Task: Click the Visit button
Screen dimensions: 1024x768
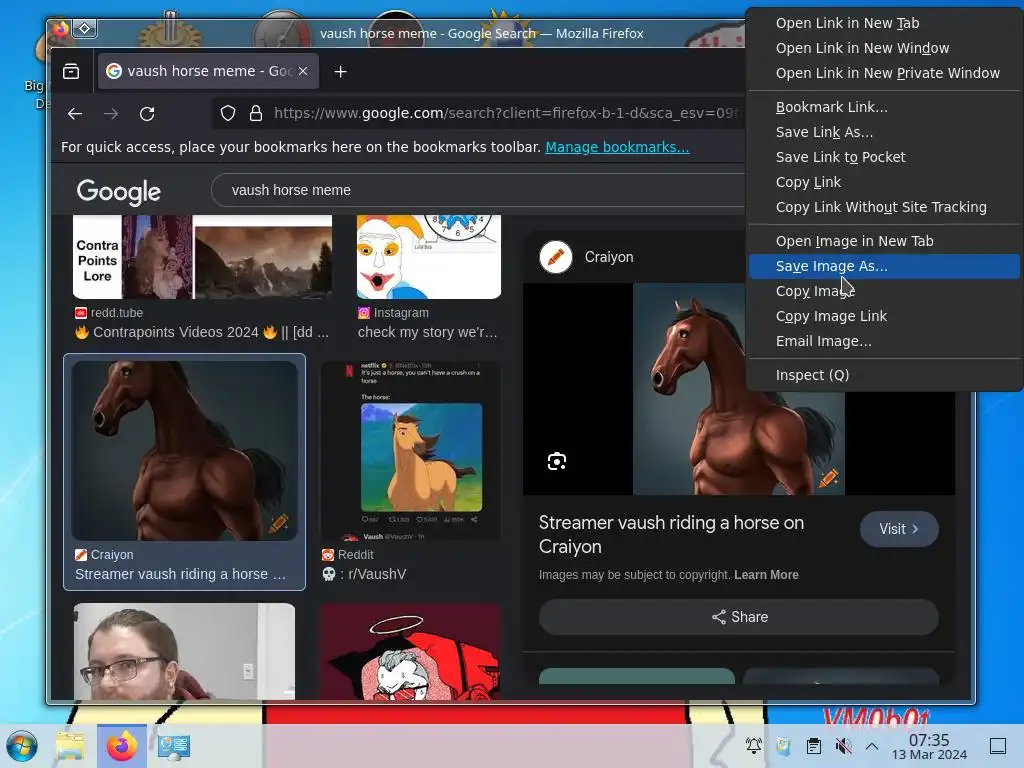Action: point(899,529)
